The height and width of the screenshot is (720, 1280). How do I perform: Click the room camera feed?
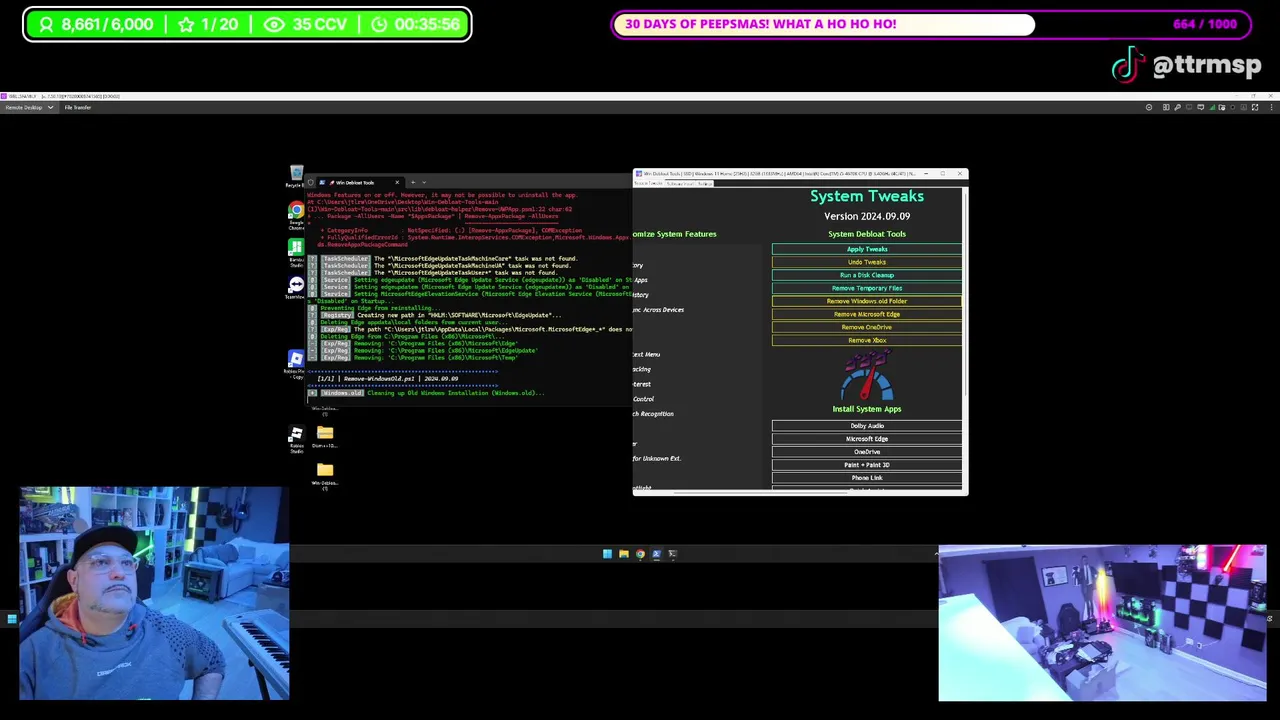click(x=1102, y=622)
